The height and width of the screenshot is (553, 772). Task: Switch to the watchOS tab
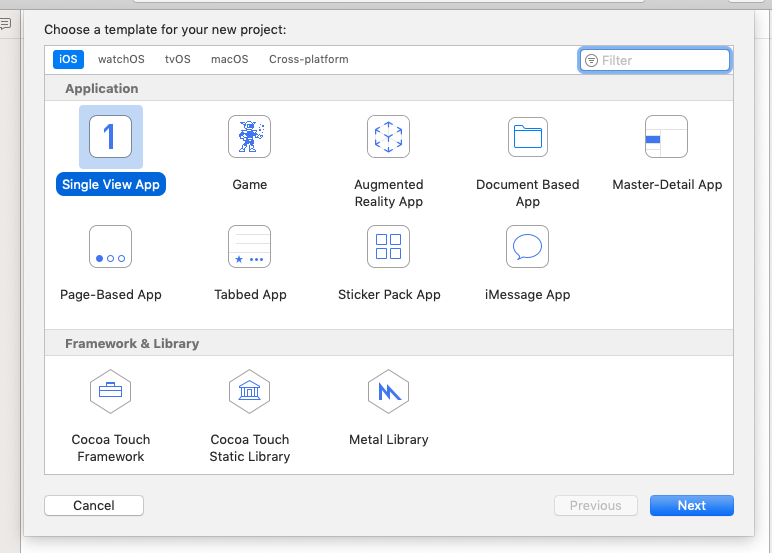[121, 59]
